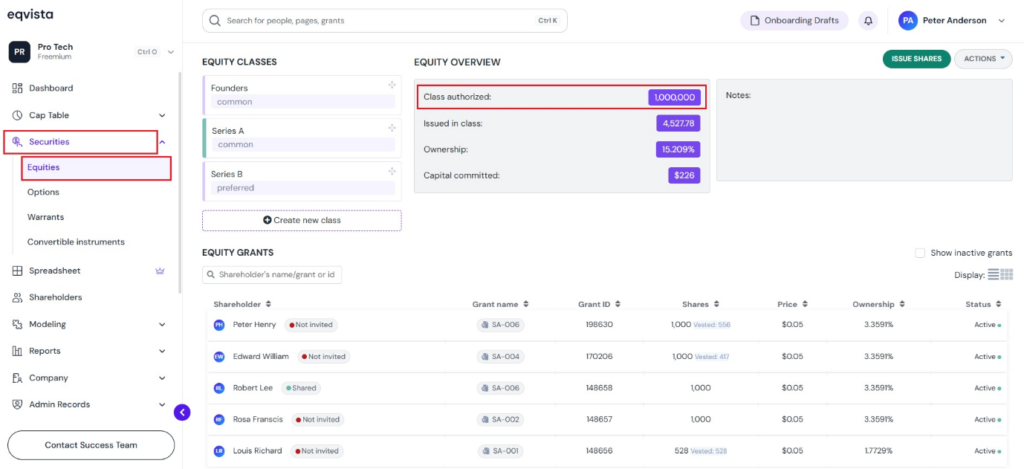This screenshot has width=1024, height=469.
Task: Sort by Ownership column
Action: [x=879, y=304]
